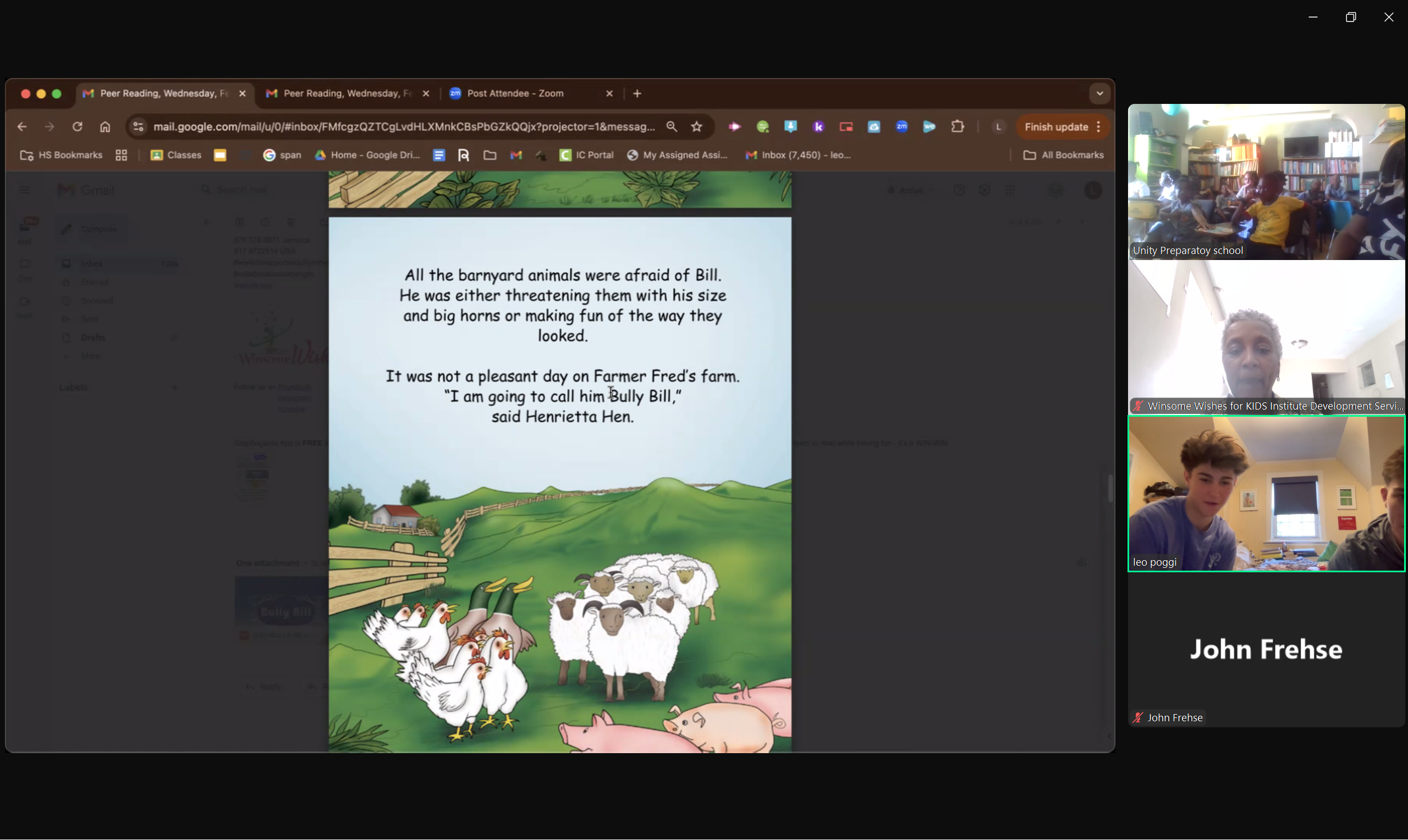1408x840 pixels.
Task: Click the browser reload icon
Action: coord(78,127)
